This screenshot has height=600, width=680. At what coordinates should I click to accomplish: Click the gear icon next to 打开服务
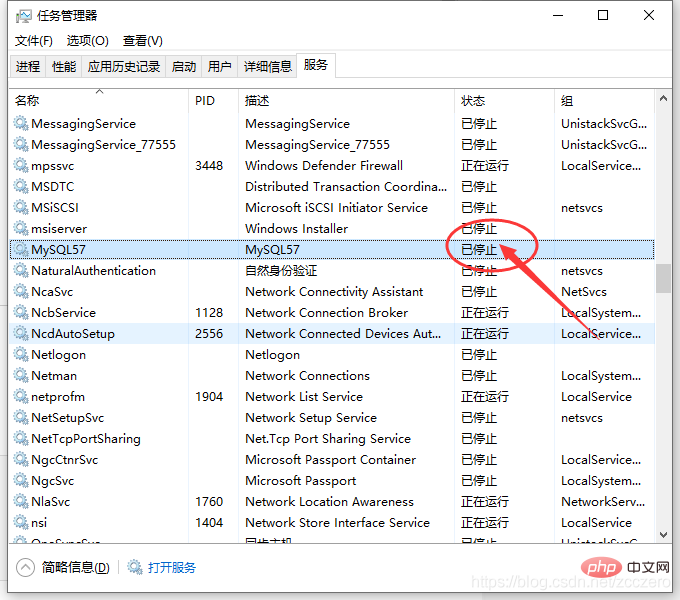(x=134, y=567)
